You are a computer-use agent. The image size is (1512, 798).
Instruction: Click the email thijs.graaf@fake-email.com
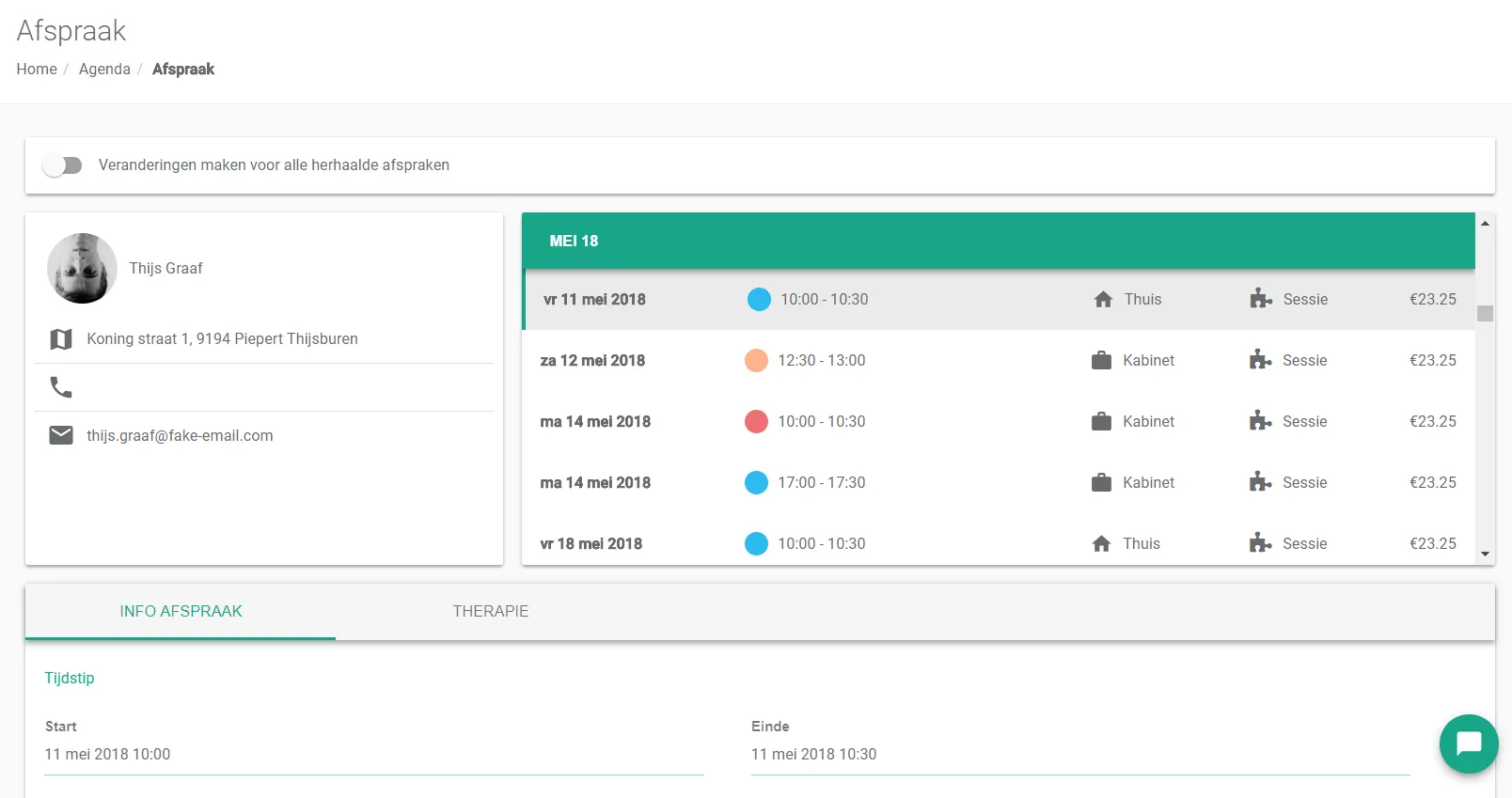[x=180, y=436]
